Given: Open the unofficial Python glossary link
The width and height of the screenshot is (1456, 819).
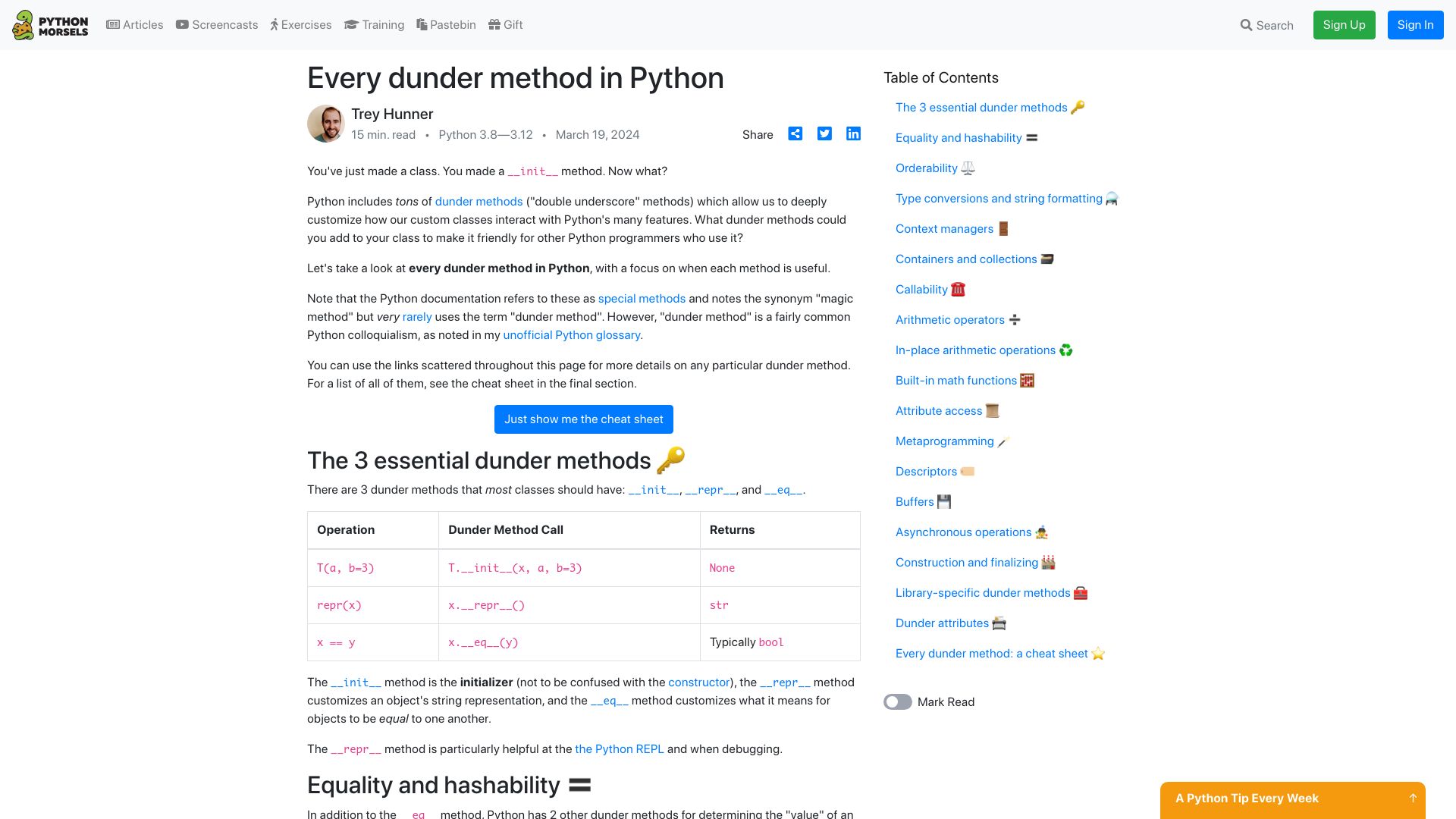Looking at the screenshot, I should 572,335.
